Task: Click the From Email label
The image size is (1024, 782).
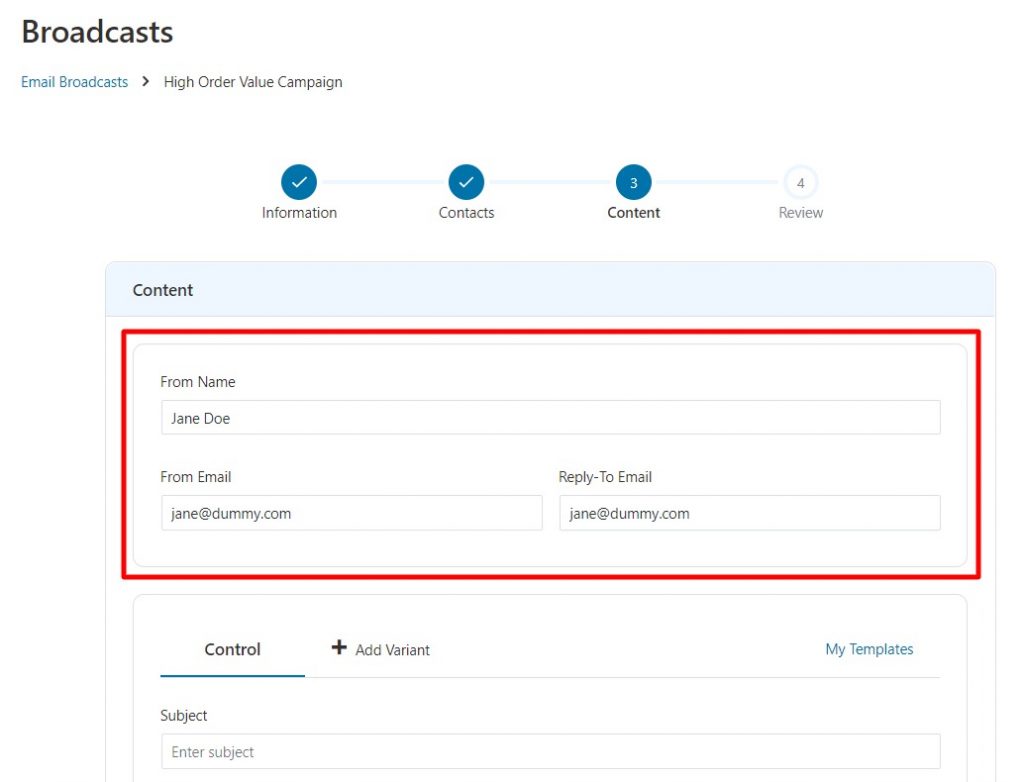Action: point(196,477)
